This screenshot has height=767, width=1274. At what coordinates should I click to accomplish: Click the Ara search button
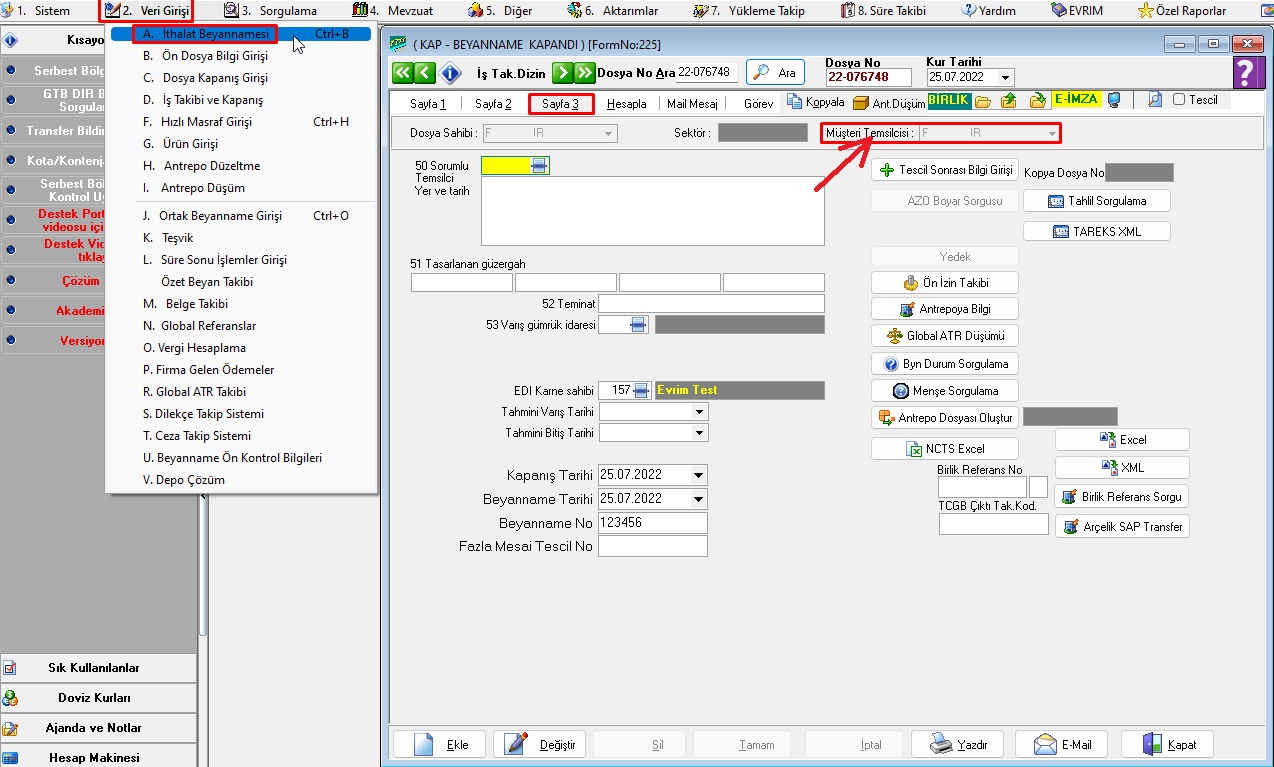(775, 73)
